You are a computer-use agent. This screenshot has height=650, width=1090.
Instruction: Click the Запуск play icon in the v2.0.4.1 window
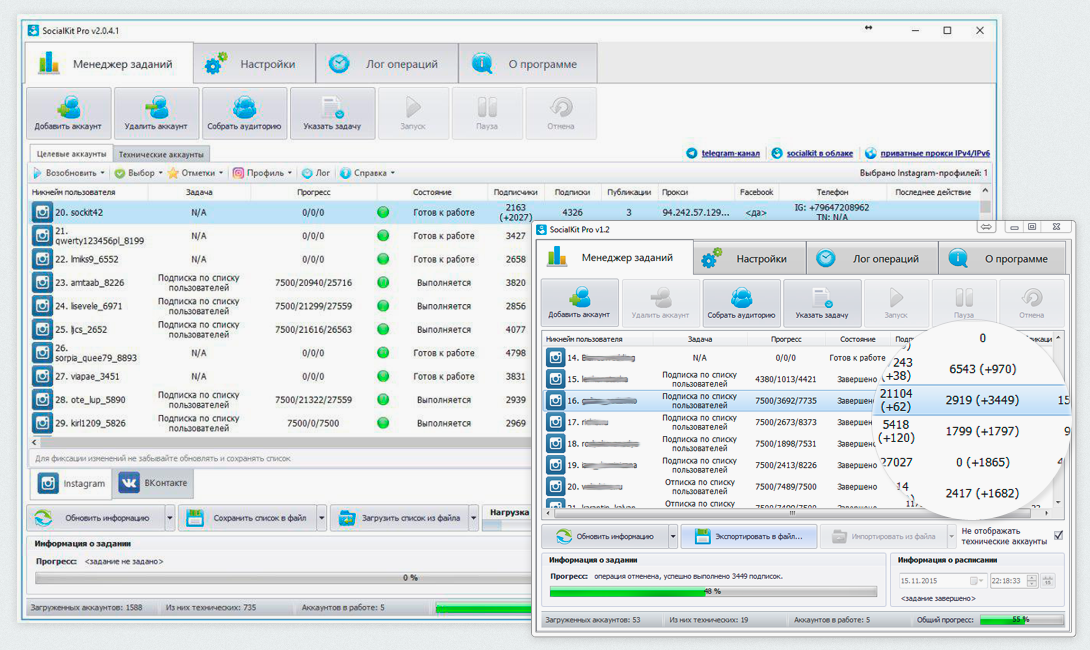(413, 107)
